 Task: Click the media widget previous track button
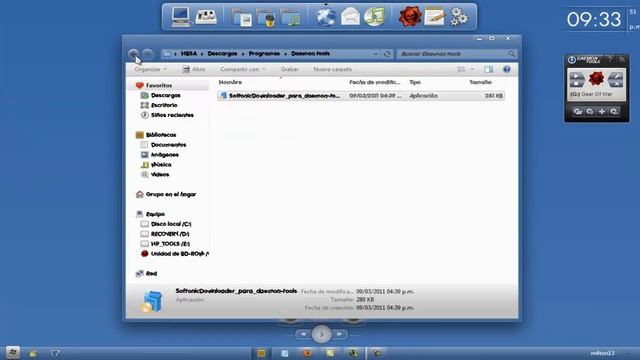pos(303,334)
